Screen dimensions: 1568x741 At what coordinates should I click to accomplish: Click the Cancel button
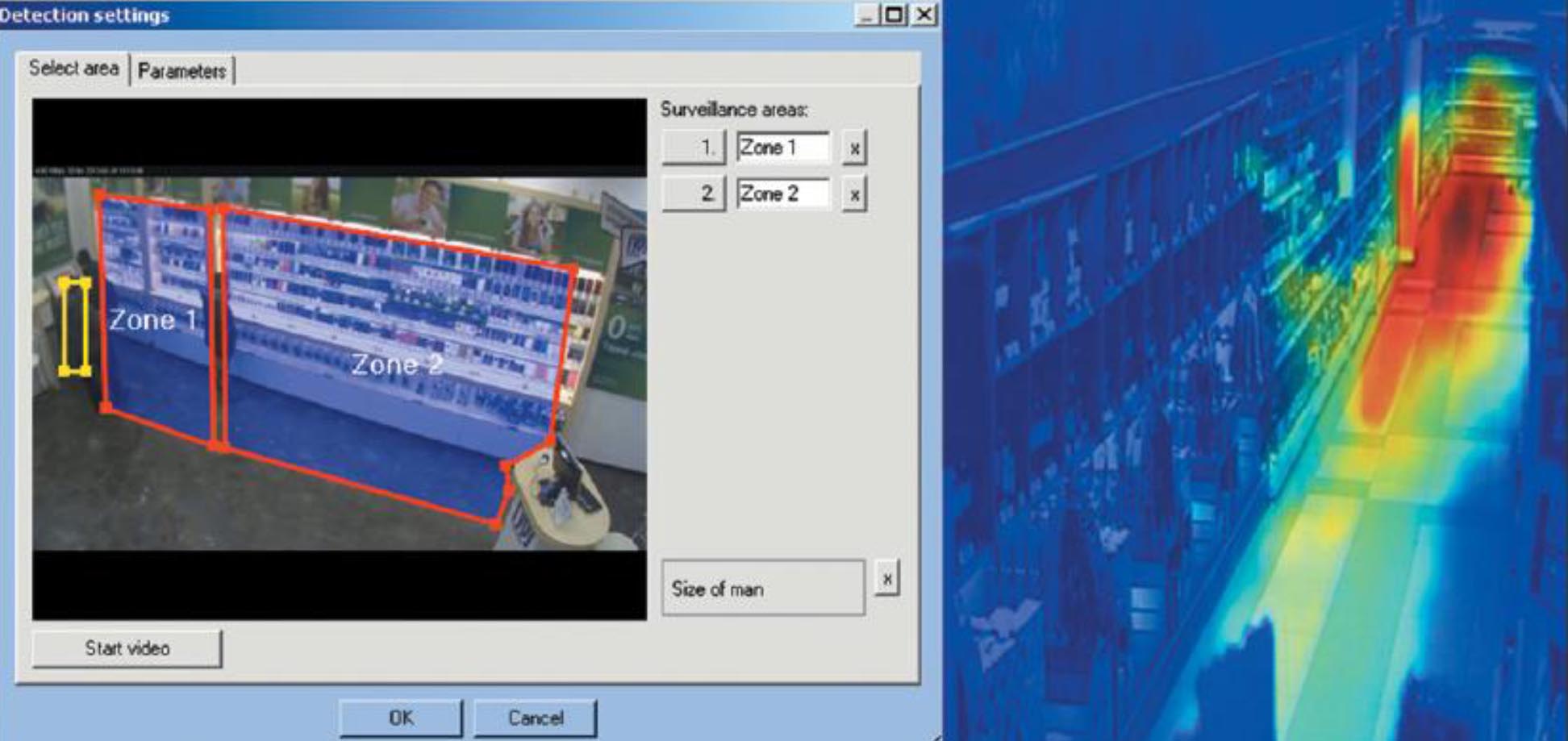[x=536, y=718]
